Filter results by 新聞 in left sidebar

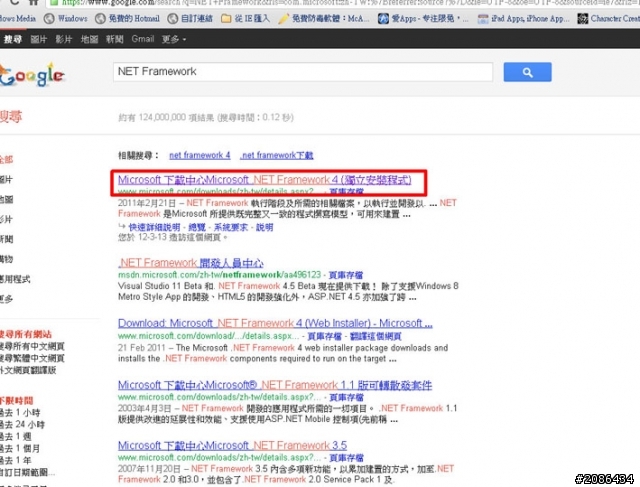point(7,239)
